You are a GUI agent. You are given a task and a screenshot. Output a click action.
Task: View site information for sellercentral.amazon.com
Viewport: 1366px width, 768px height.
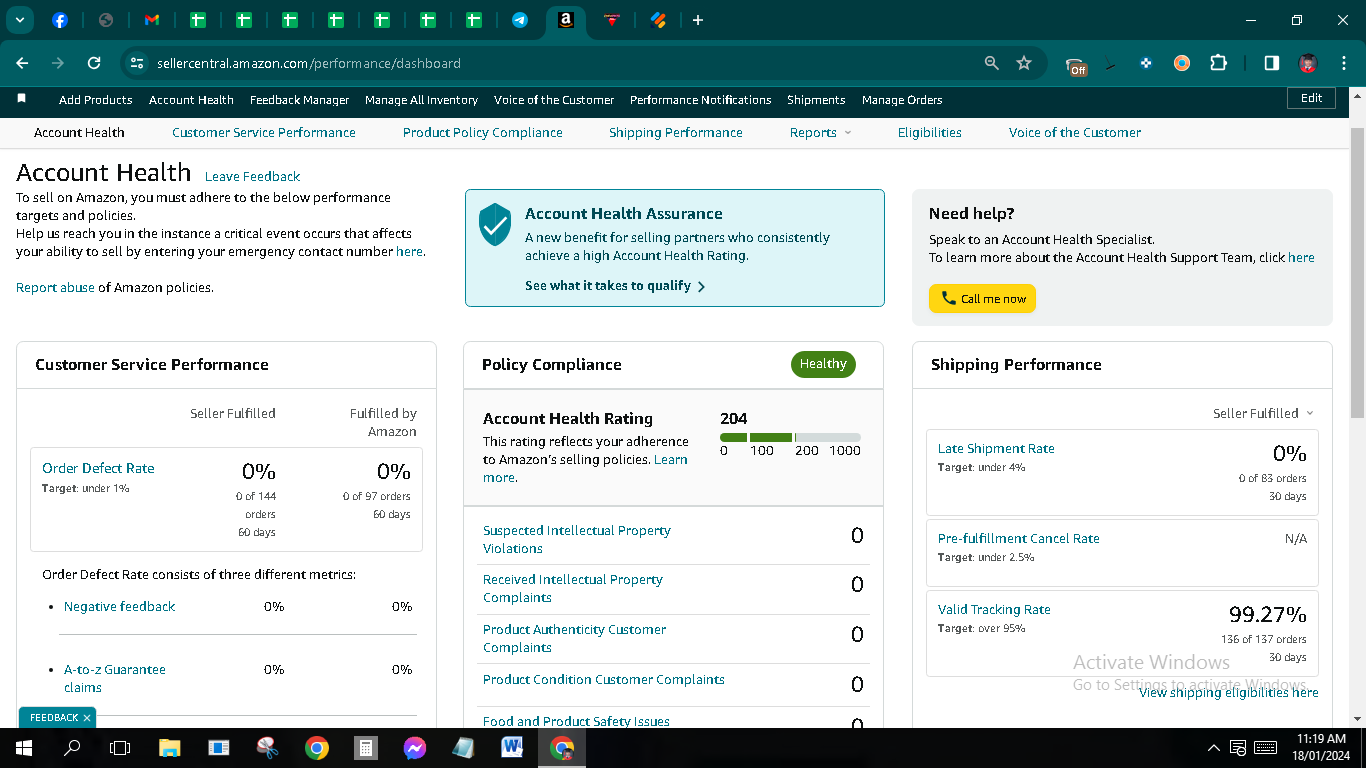click(138, 63)
